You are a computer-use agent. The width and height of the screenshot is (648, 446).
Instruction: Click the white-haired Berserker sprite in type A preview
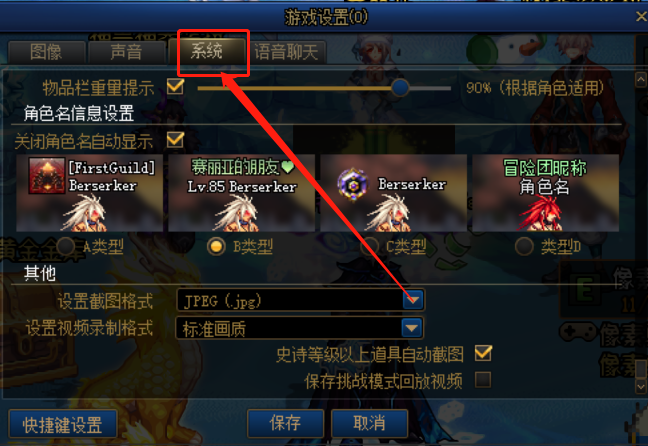(x=85, y=214)
